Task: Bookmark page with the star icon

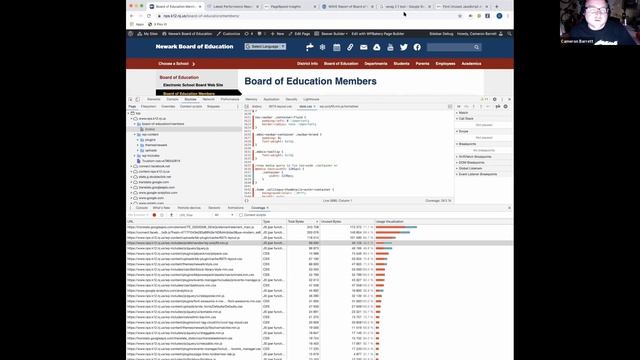Action: (x=460, y=16)
